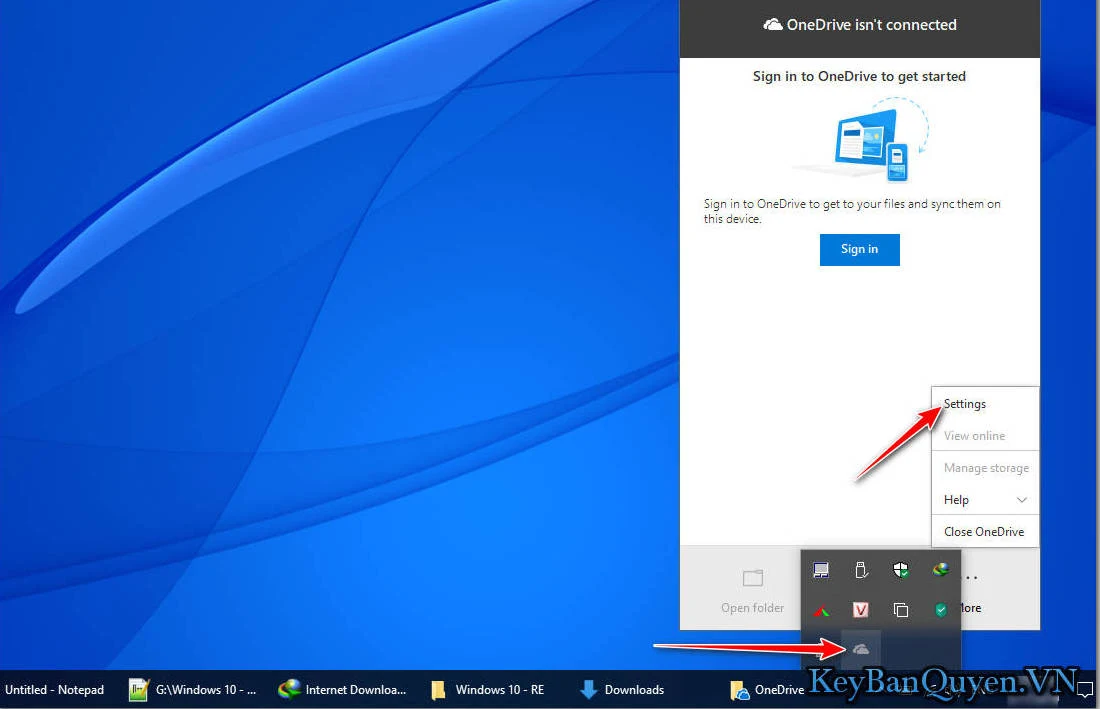The width and height of the screenshot is (1100, 709).
Task: Expand the Help submenu chevron
Action: (x=1021, y=500)
